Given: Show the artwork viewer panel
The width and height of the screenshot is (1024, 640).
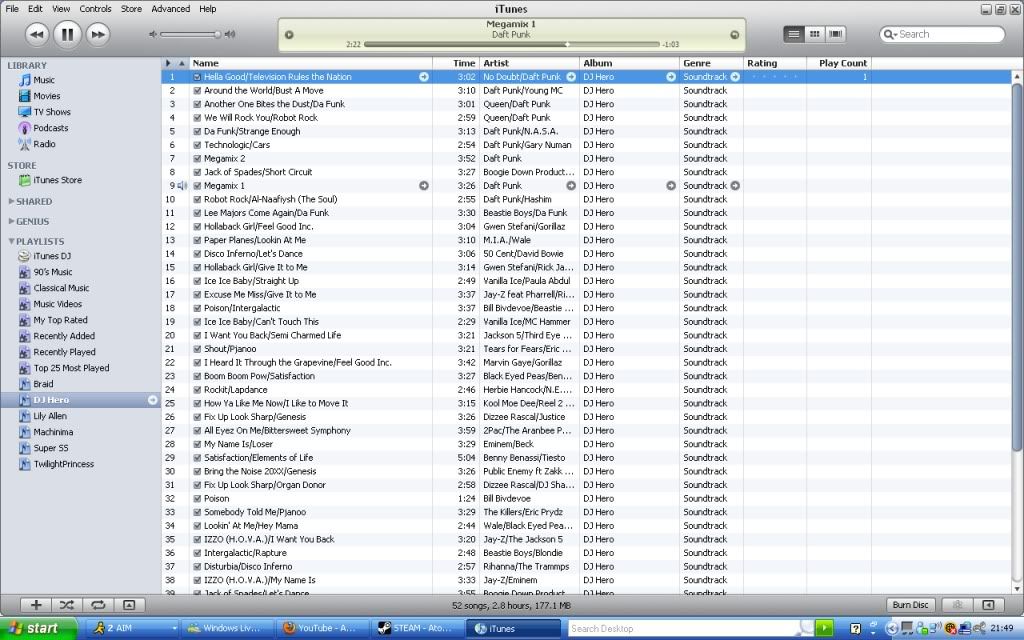Looking at the screenshot, I should (x=129, y=605).
